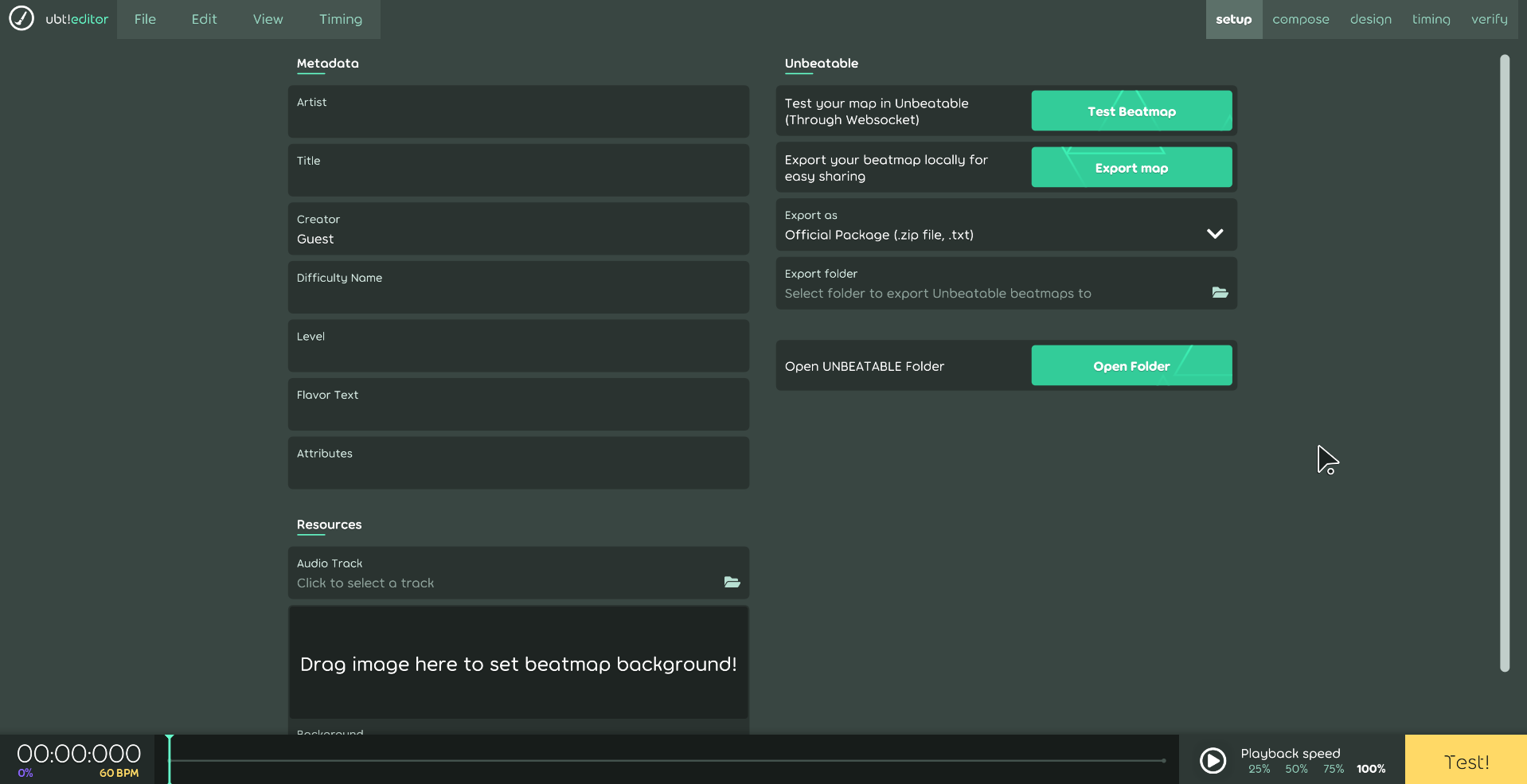This screenshot has width=1527, height=784.
Task: Set playback speed to 25%
Action: click(x=1259, y=769)
